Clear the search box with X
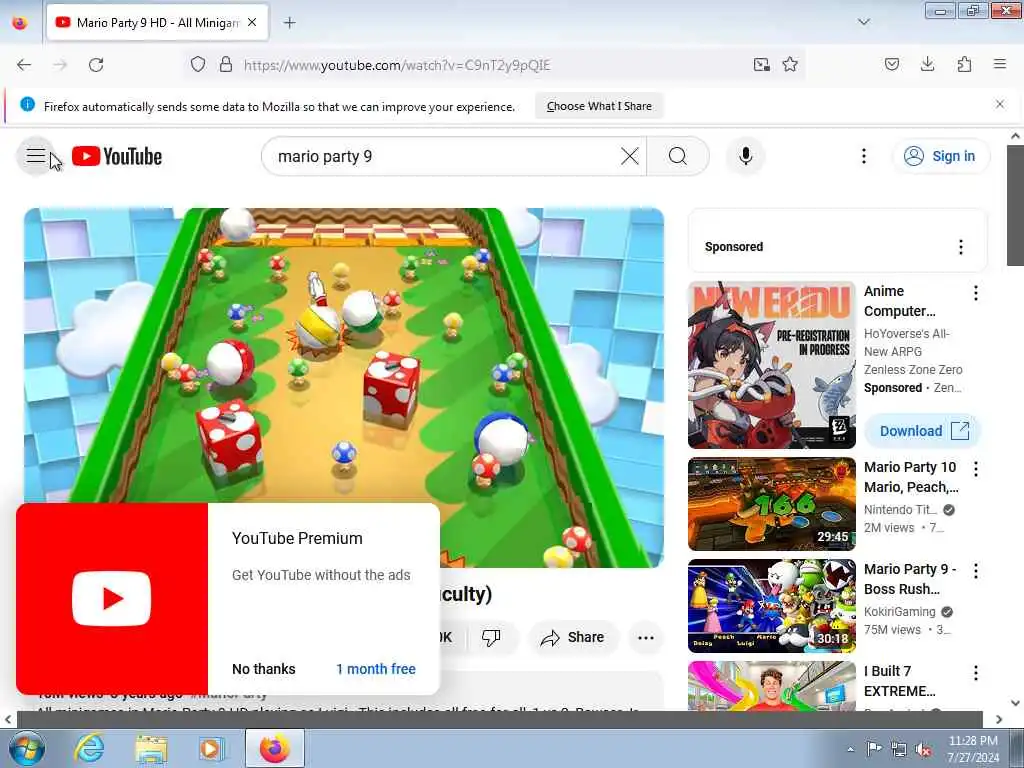Image resolution: width=1024 pixels, height=768 pixels. coord(630,156)
